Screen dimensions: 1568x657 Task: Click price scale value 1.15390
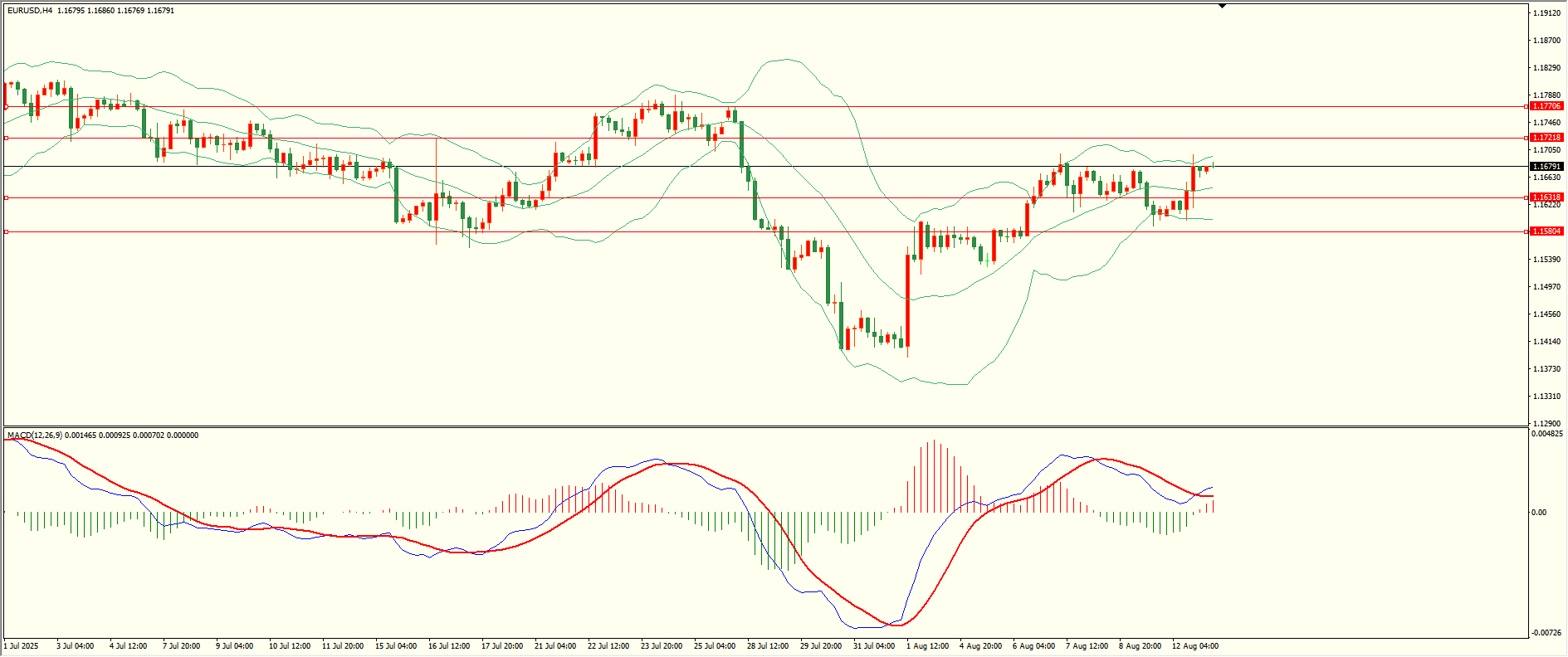click(1547, 260)
